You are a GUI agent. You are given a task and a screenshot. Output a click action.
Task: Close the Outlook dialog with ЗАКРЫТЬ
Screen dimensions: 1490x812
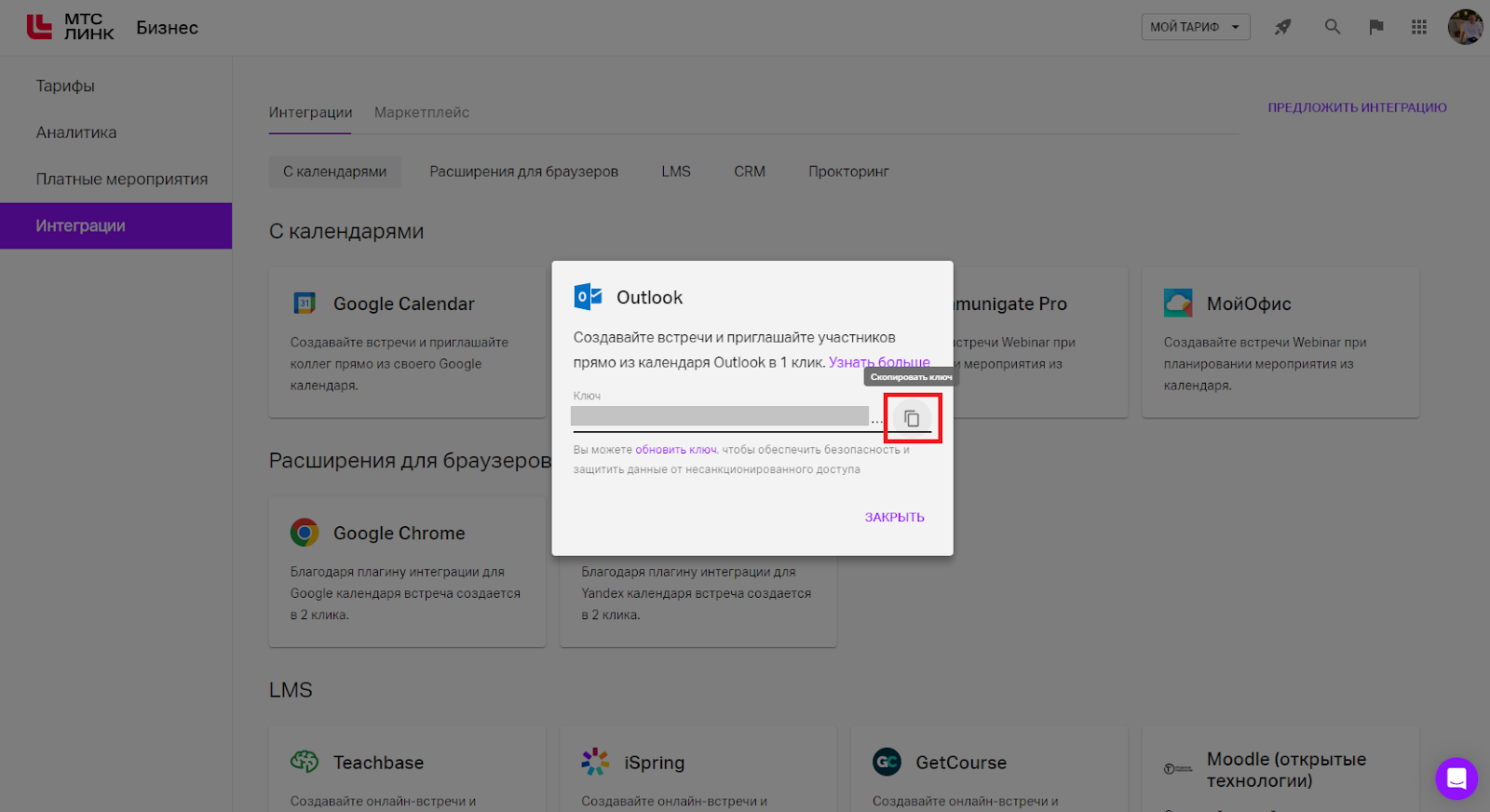coord(894,517)
